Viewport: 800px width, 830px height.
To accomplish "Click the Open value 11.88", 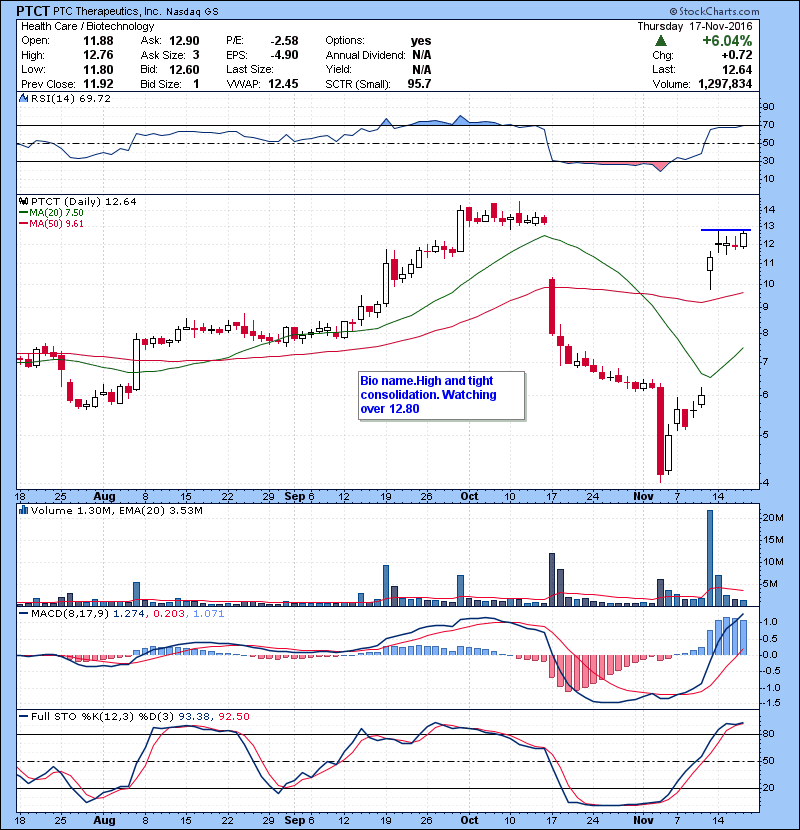I will (98, 41).
